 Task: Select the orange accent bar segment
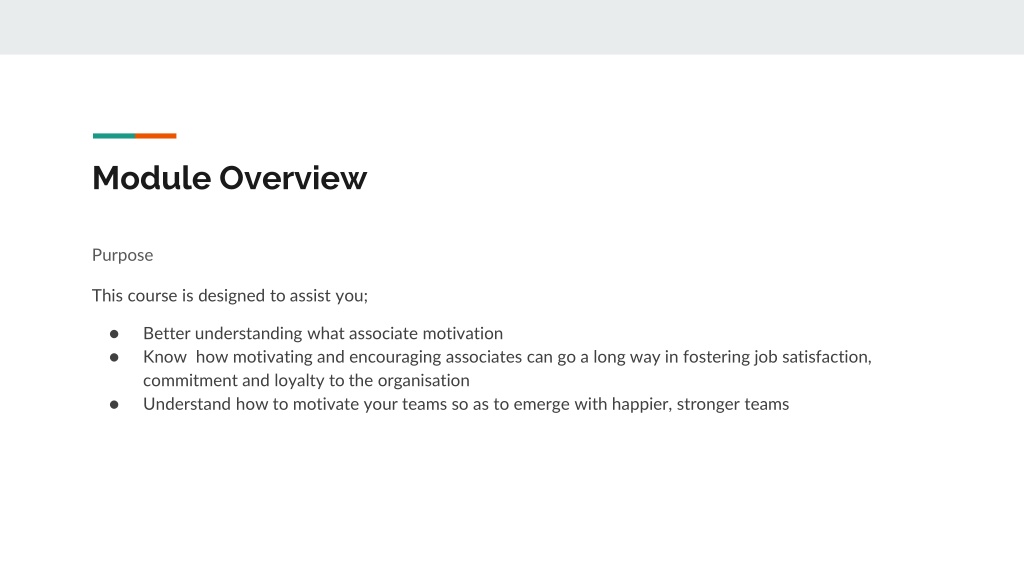tap(155, 136)
